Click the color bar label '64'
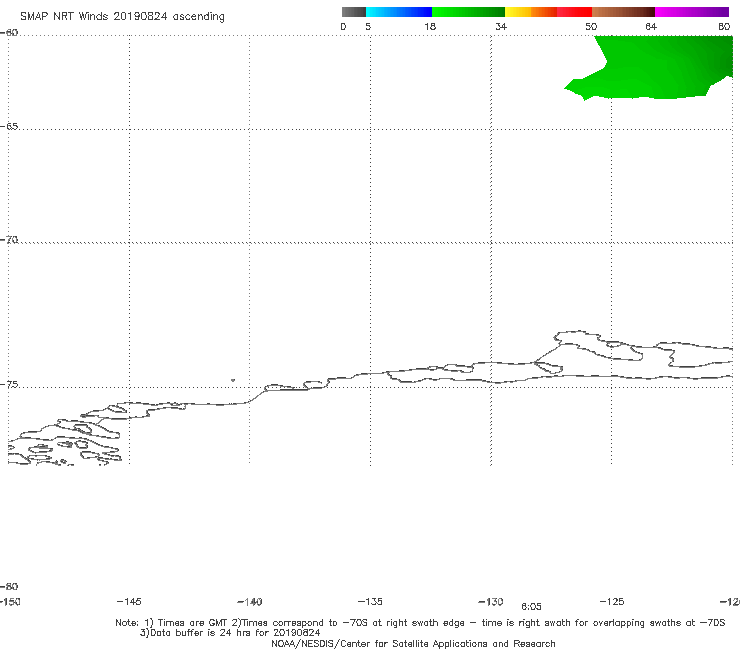The height and width of the screenshot is (650, 740). click(651, 26)
